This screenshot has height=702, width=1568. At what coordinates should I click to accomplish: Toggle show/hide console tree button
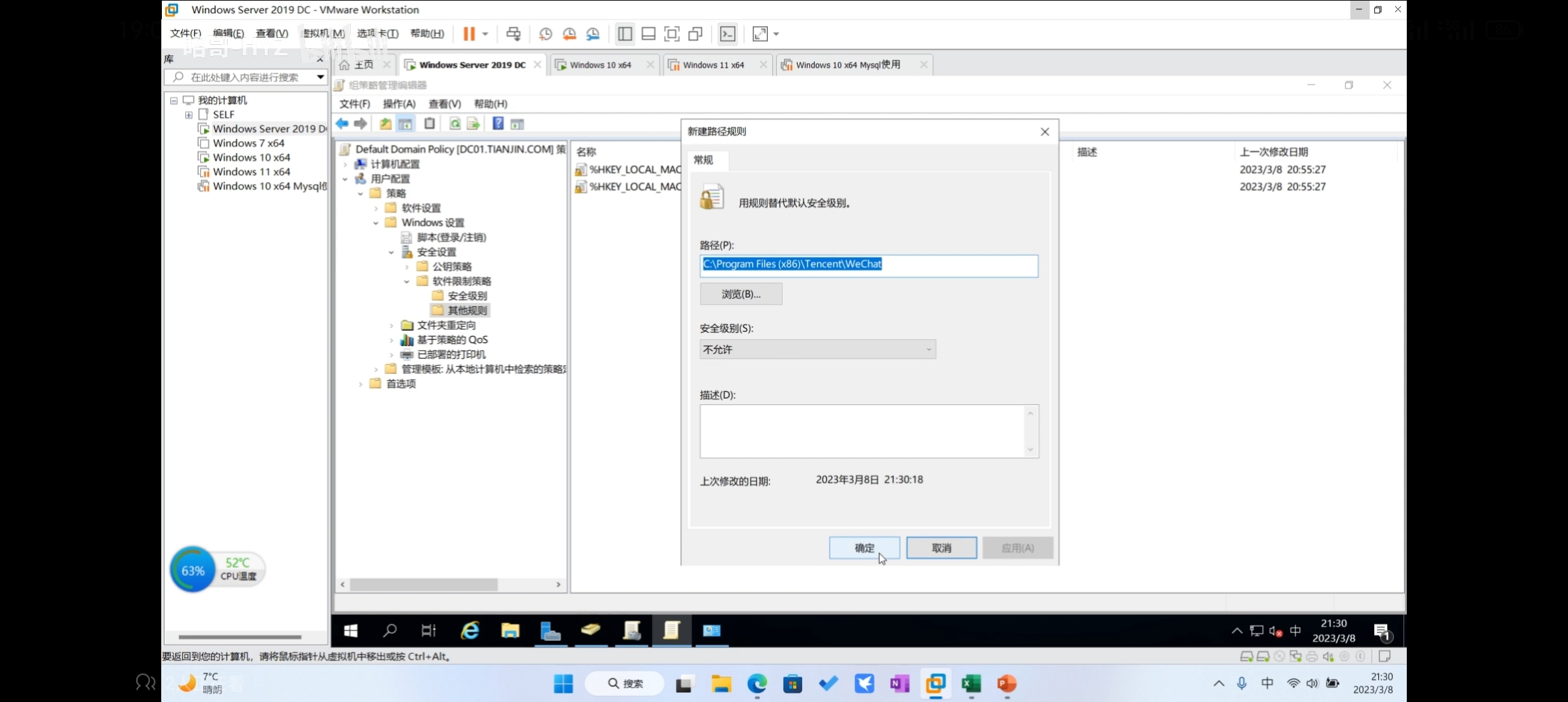pos(406,123)
